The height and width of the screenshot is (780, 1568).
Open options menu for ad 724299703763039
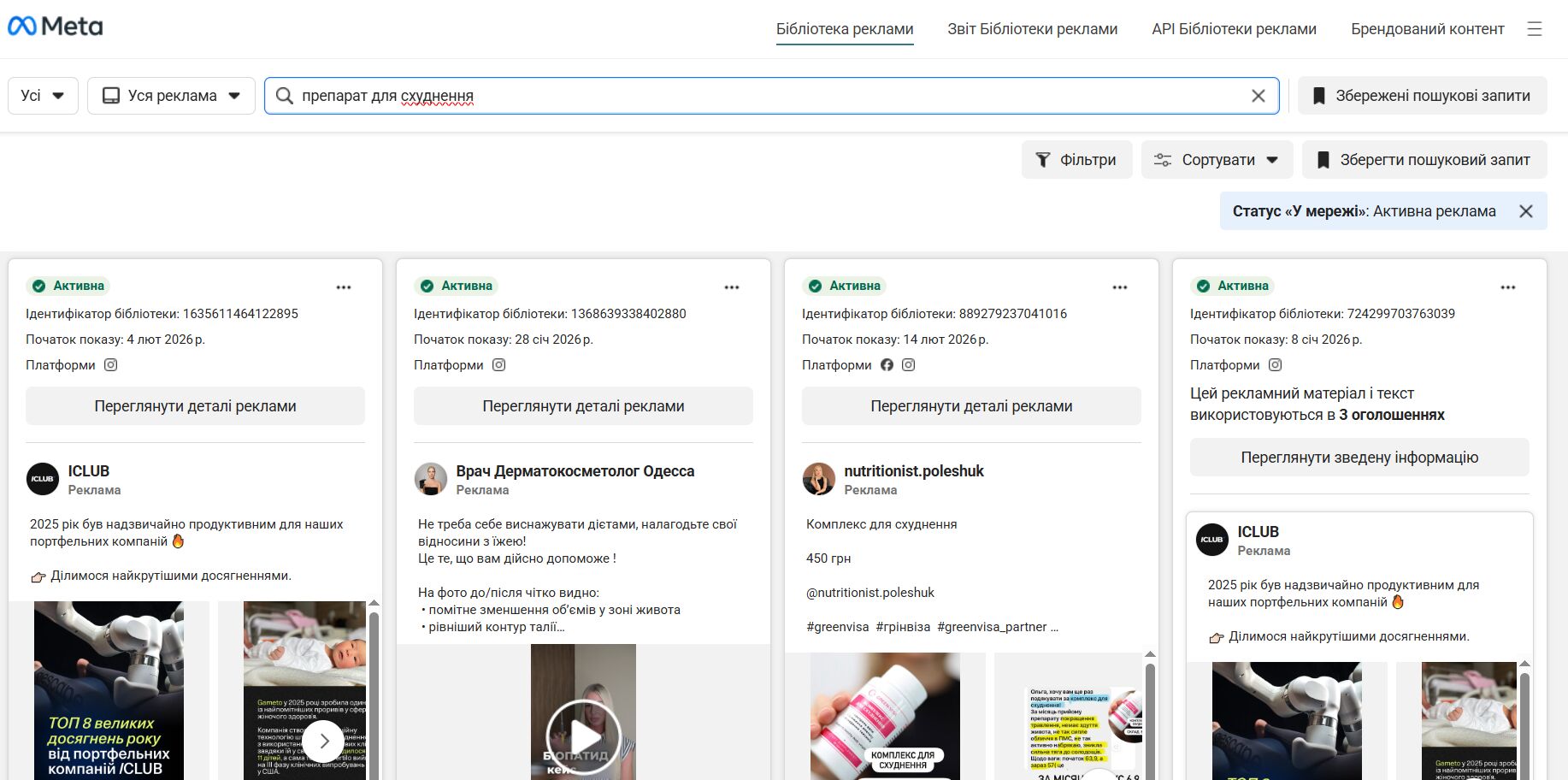[1508, 287]
